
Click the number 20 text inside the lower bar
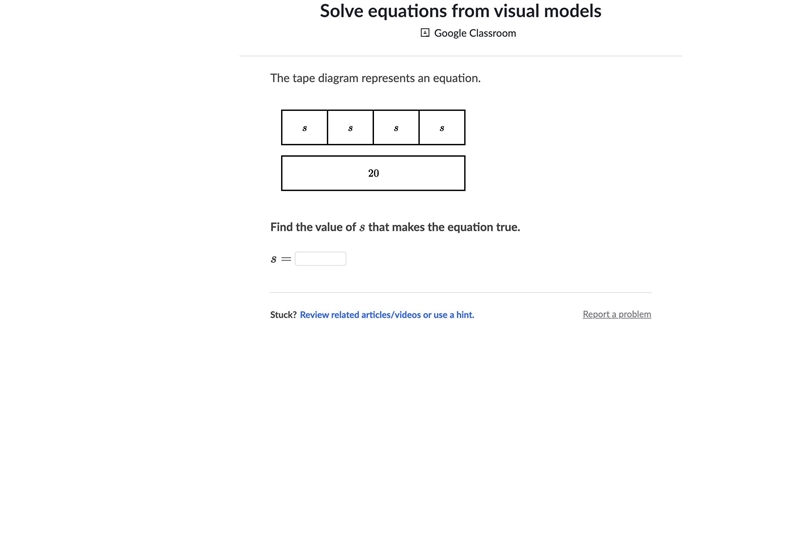click(x=373, y=173)
